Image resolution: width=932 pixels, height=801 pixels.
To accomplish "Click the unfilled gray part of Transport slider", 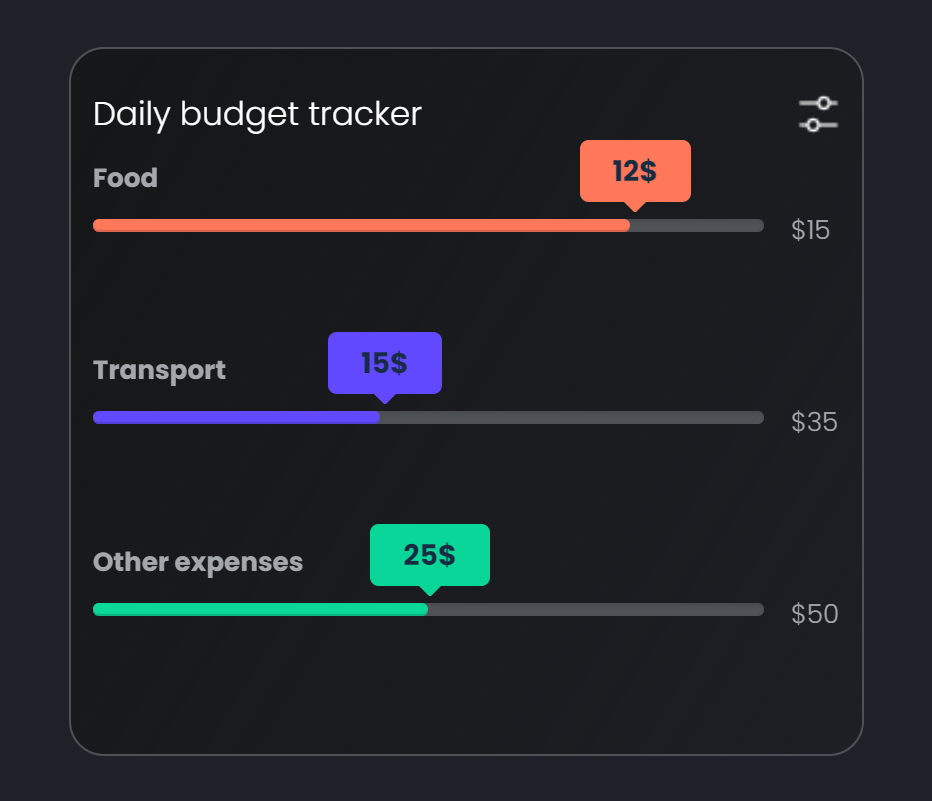I will (x=571, y=417).
